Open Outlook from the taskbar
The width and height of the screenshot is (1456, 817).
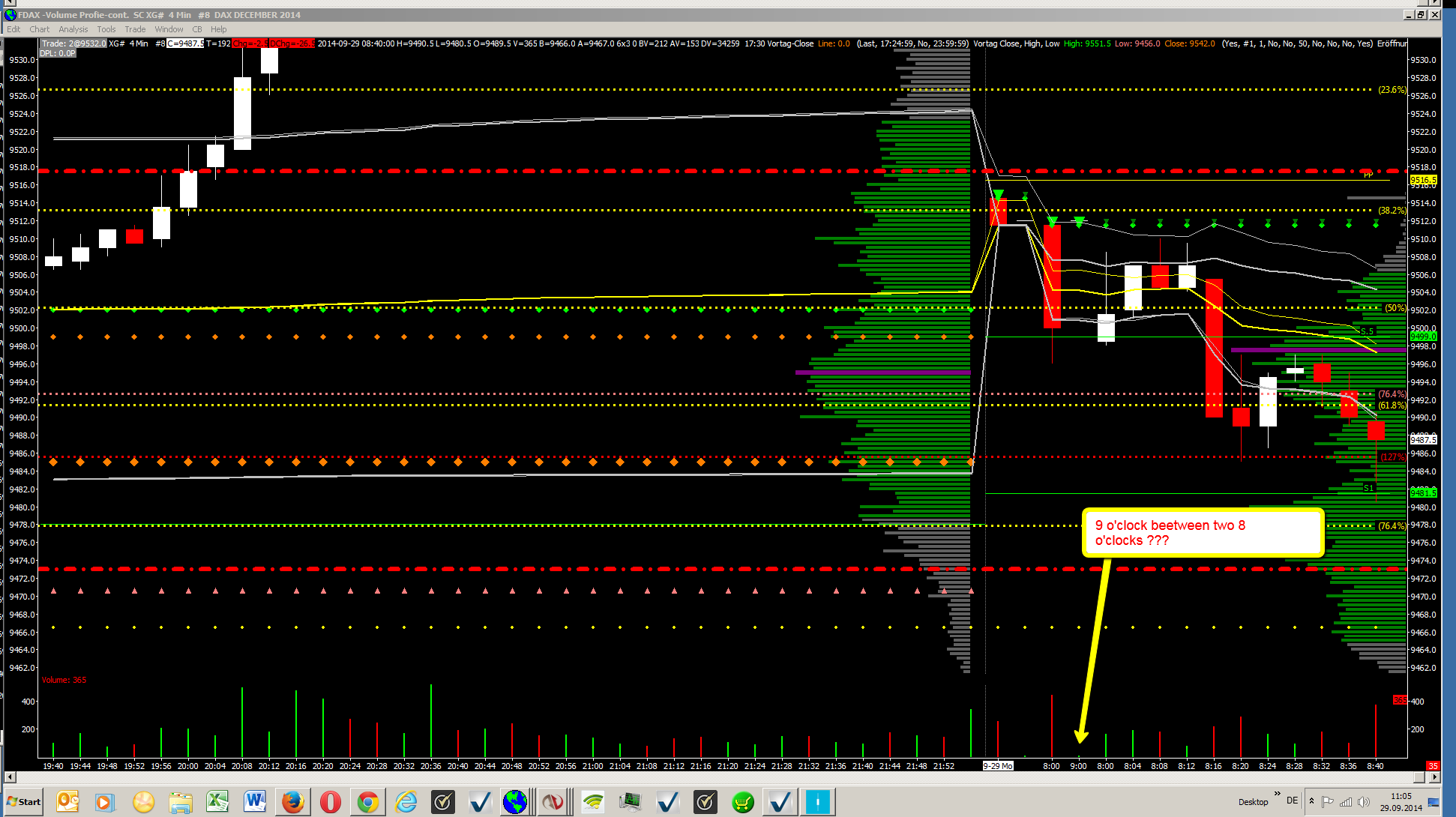67,802
